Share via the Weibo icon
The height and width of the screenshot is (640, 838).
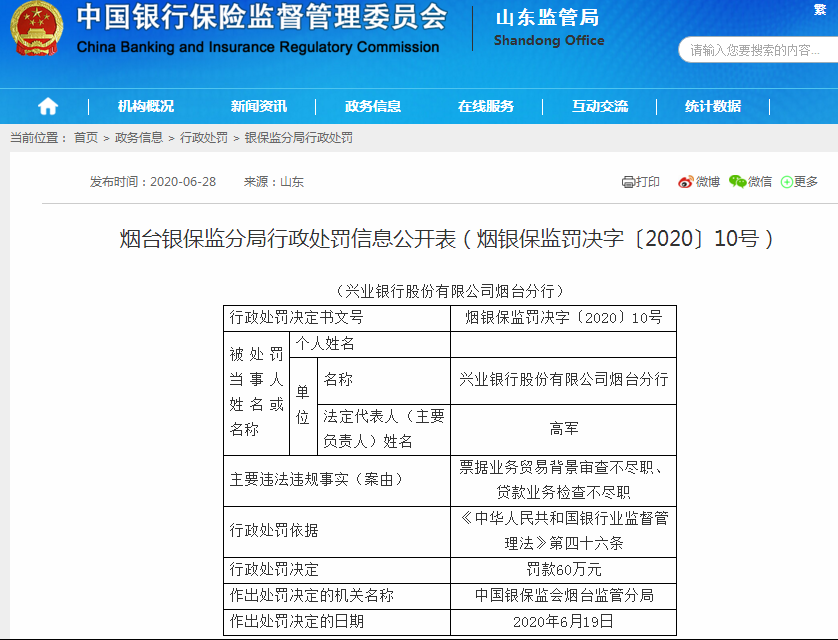click(686, 182)
